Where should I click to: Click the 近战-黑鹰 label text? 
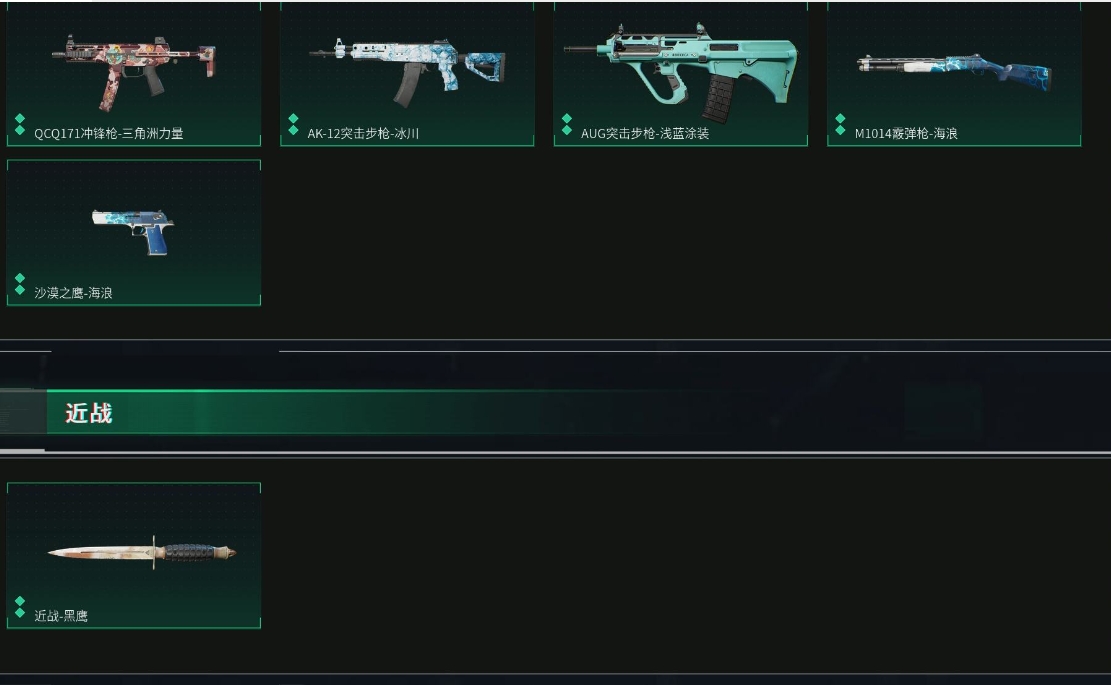click(61, 616)
